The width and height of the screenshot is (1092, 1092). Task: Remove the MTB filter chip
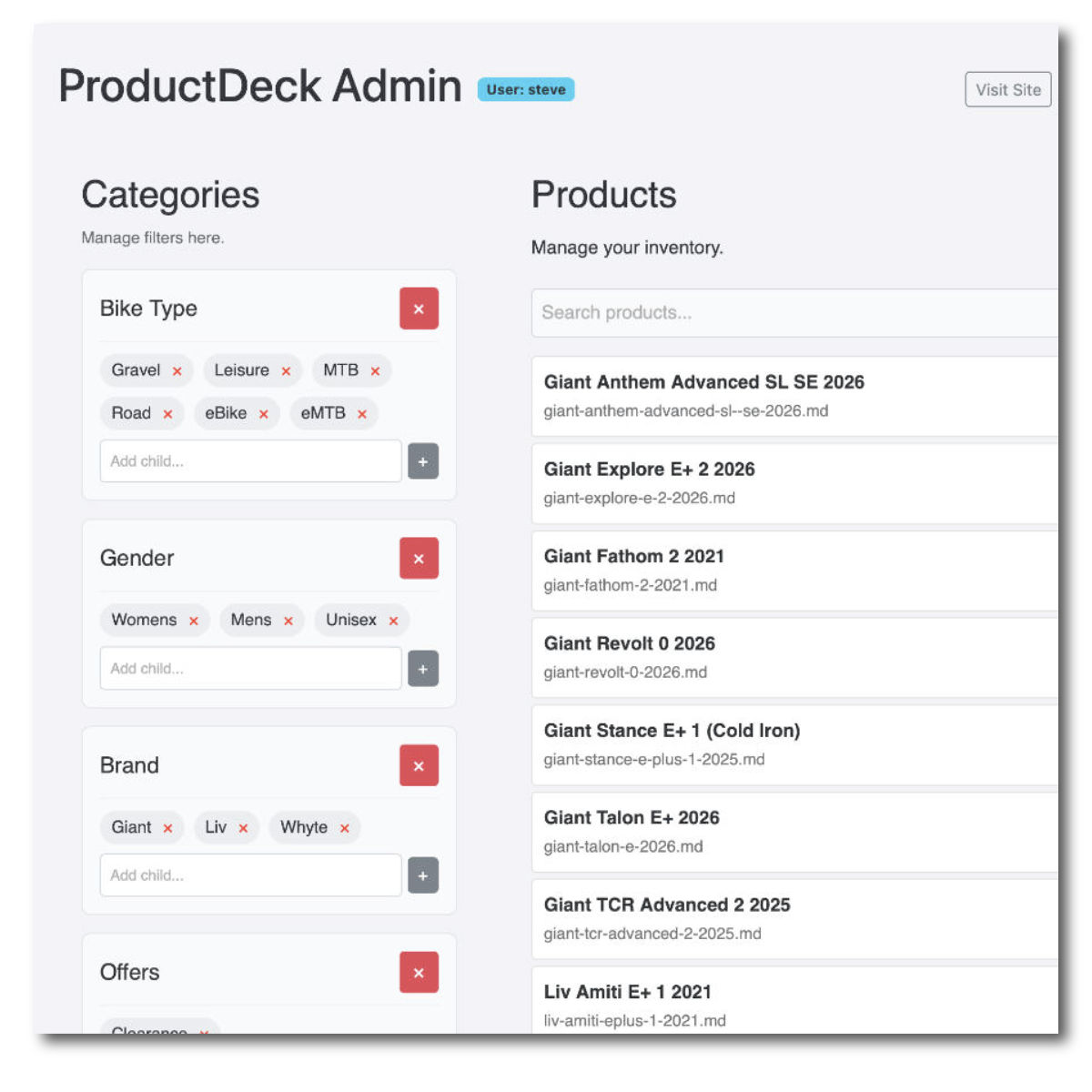(x=376, y=370)
